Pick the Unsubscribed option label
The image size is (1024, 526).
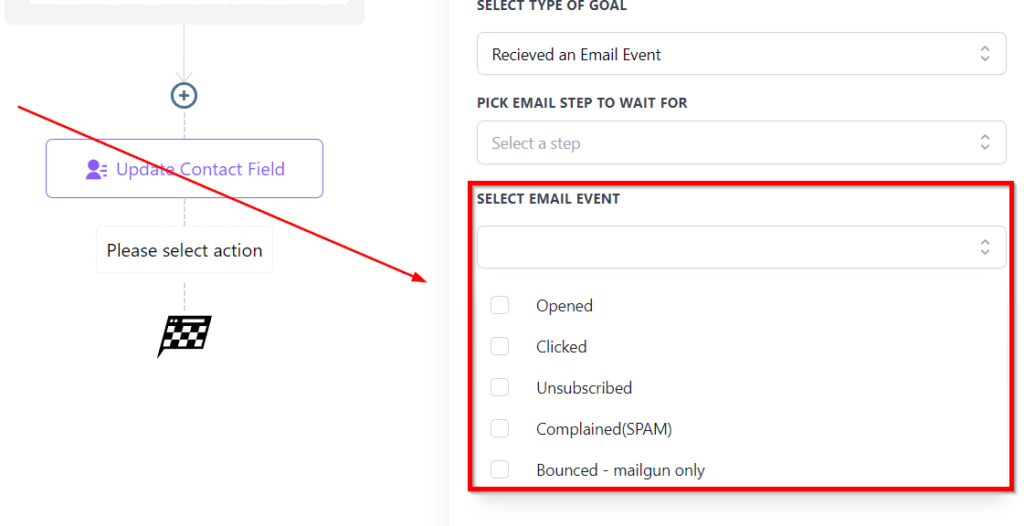tap(584, 388)
